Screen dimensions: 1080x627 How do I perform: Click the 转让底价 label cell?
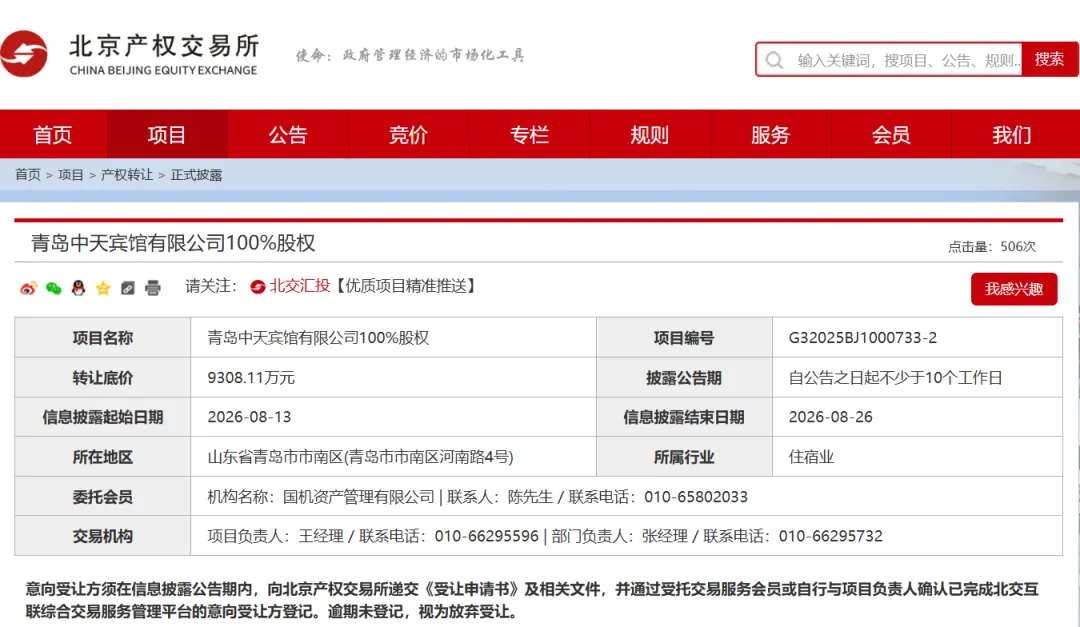(103, 378)
